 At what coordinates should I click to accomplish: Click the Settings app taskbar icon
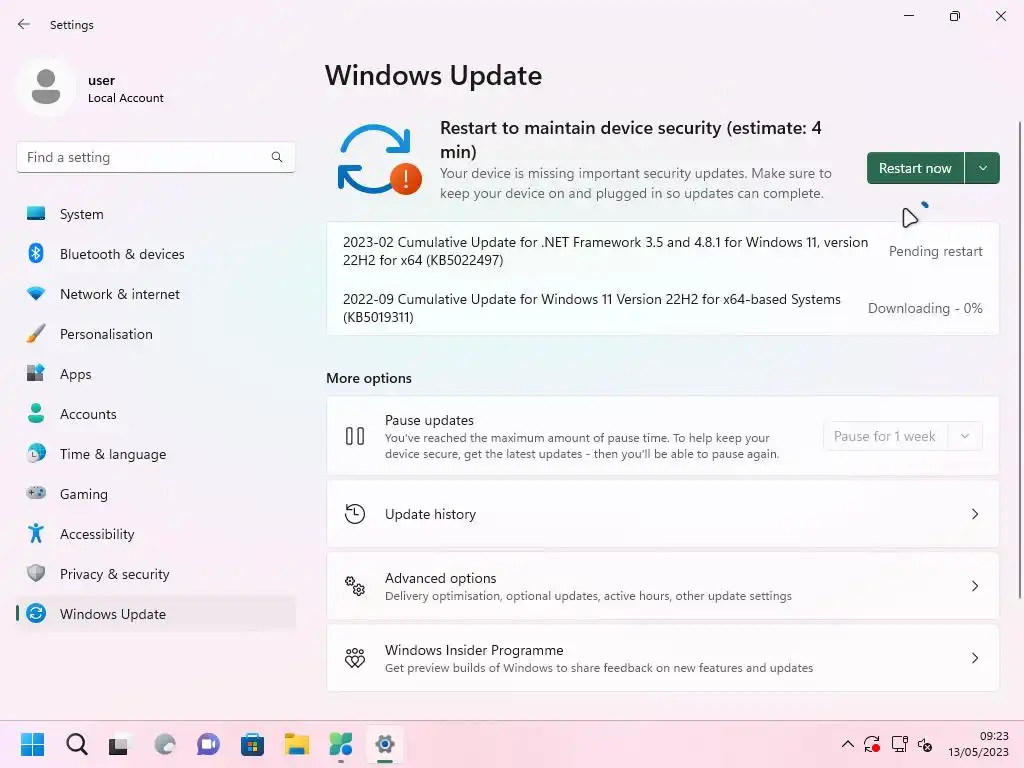(x=385, y=744)
